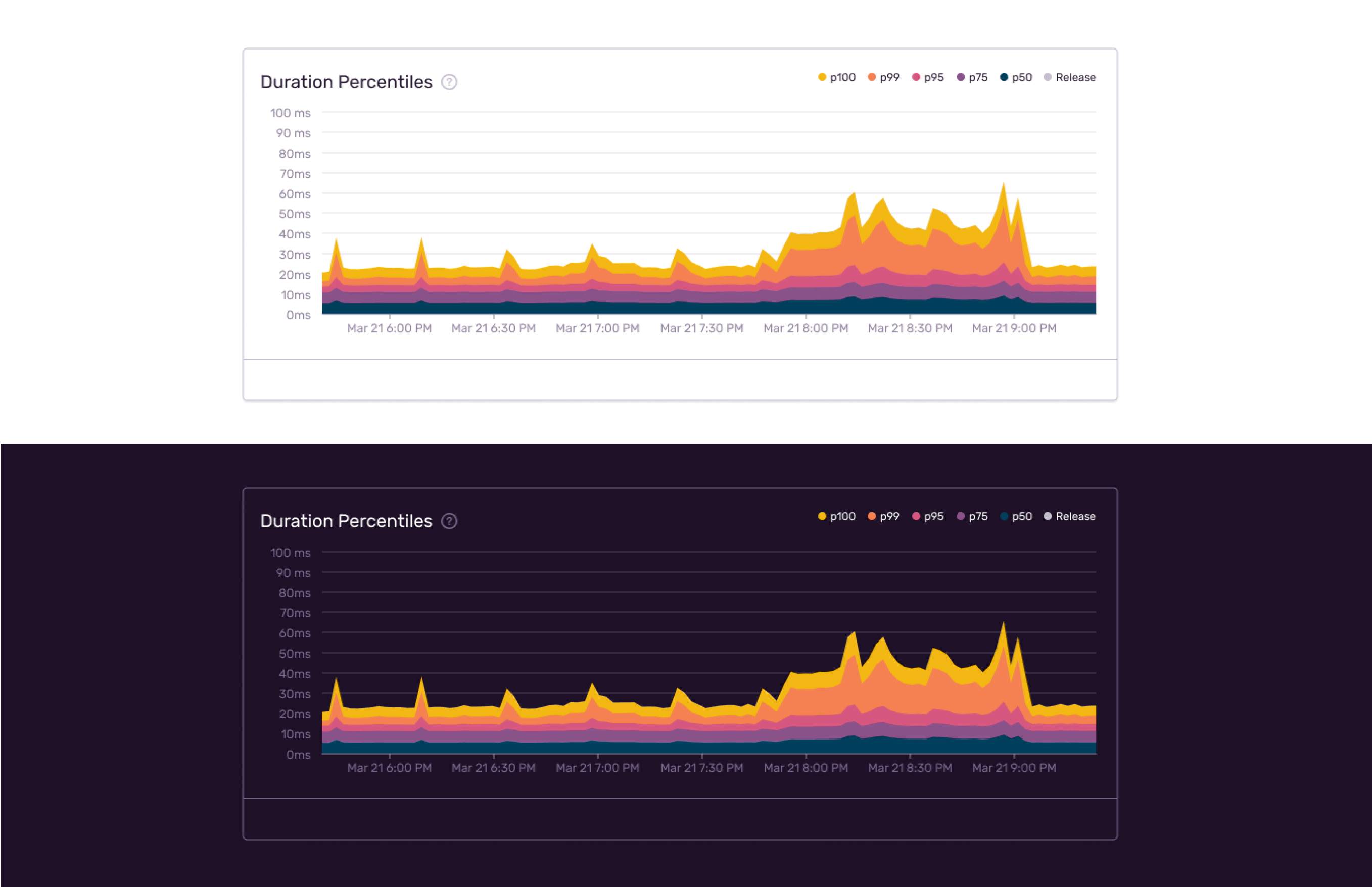Click the Duration Percentiles title in light card

346,82
